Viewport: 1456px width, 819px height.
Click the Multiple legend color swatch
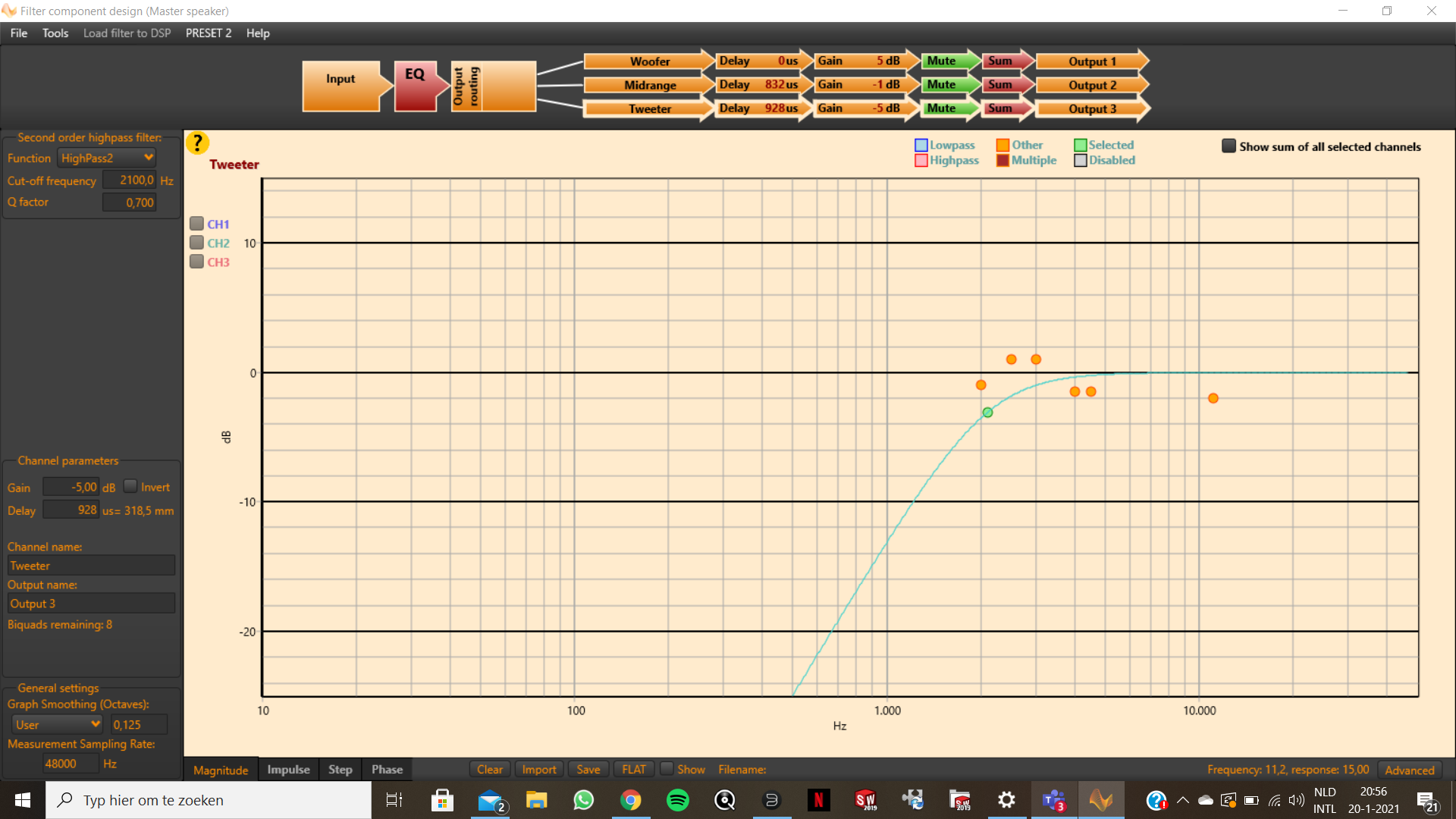(x=1003, y=160)
